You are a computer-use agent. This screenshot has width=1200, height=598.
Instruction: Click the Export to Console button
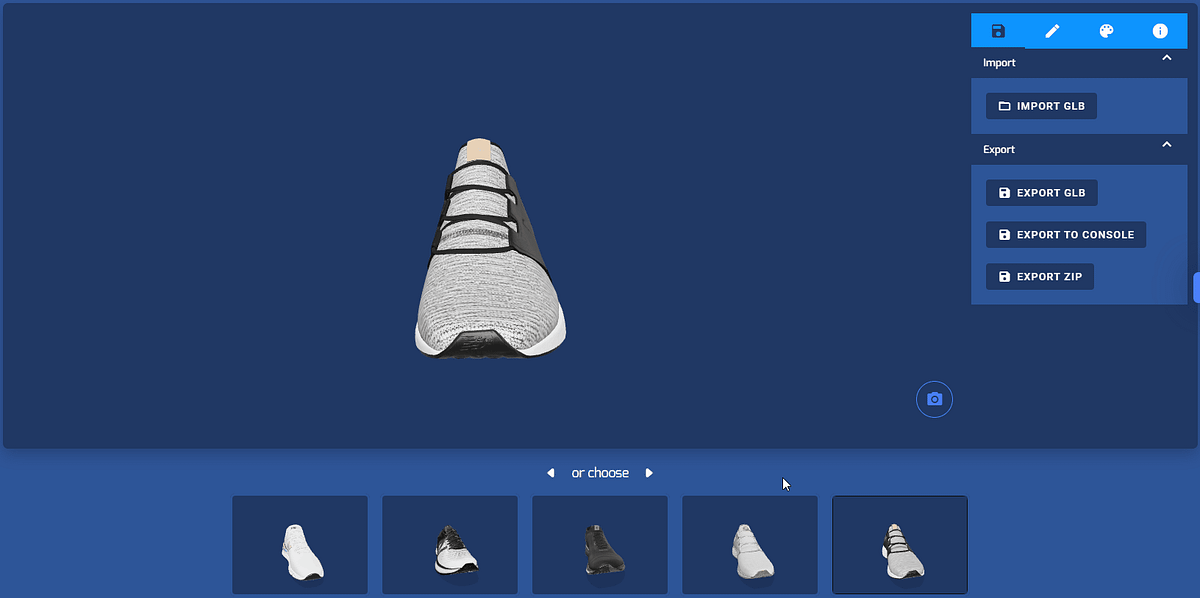(1065, 234)
